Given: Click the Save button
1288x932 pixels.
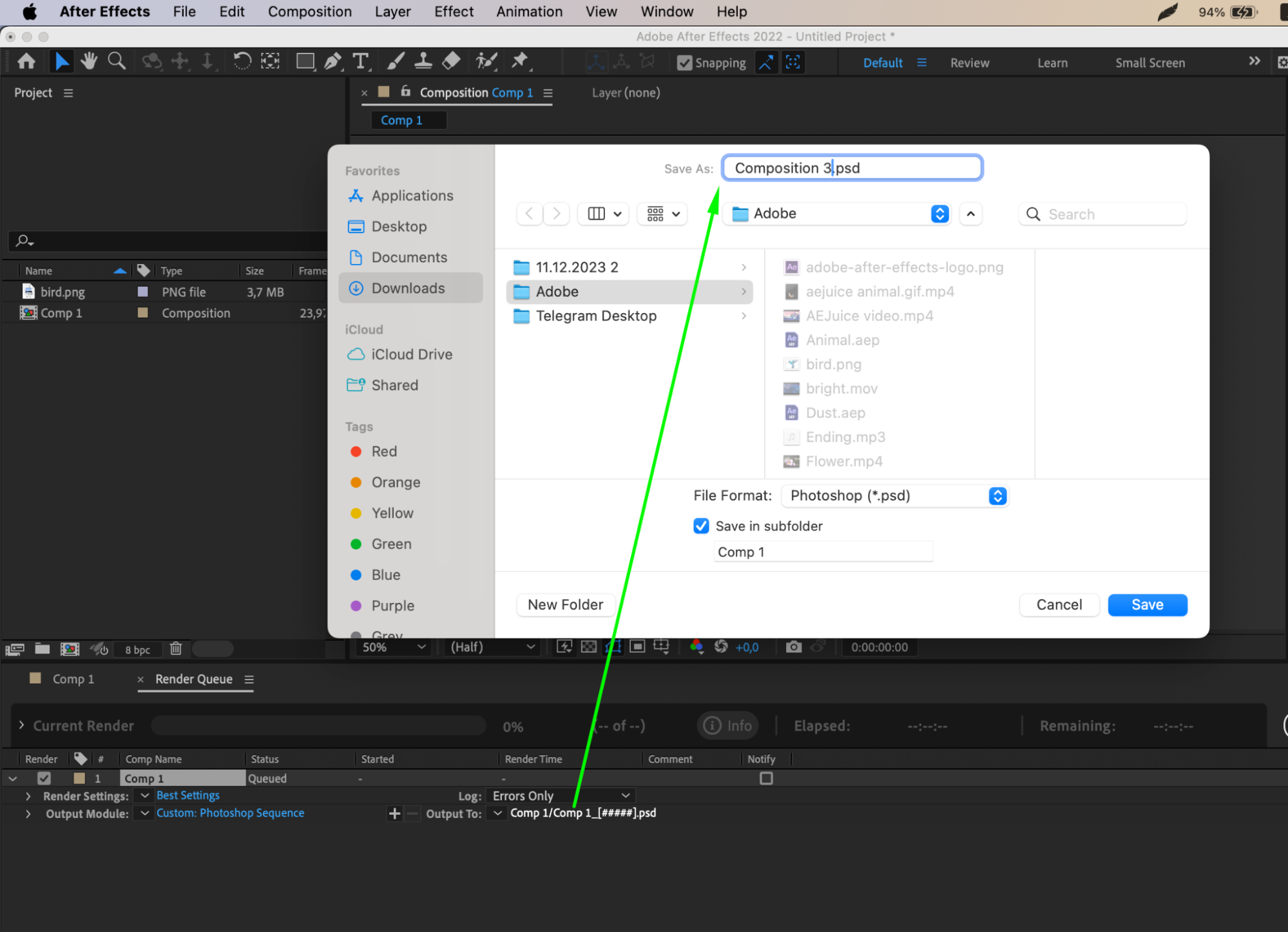Looking at the screenshot, I should (1147, 605).
